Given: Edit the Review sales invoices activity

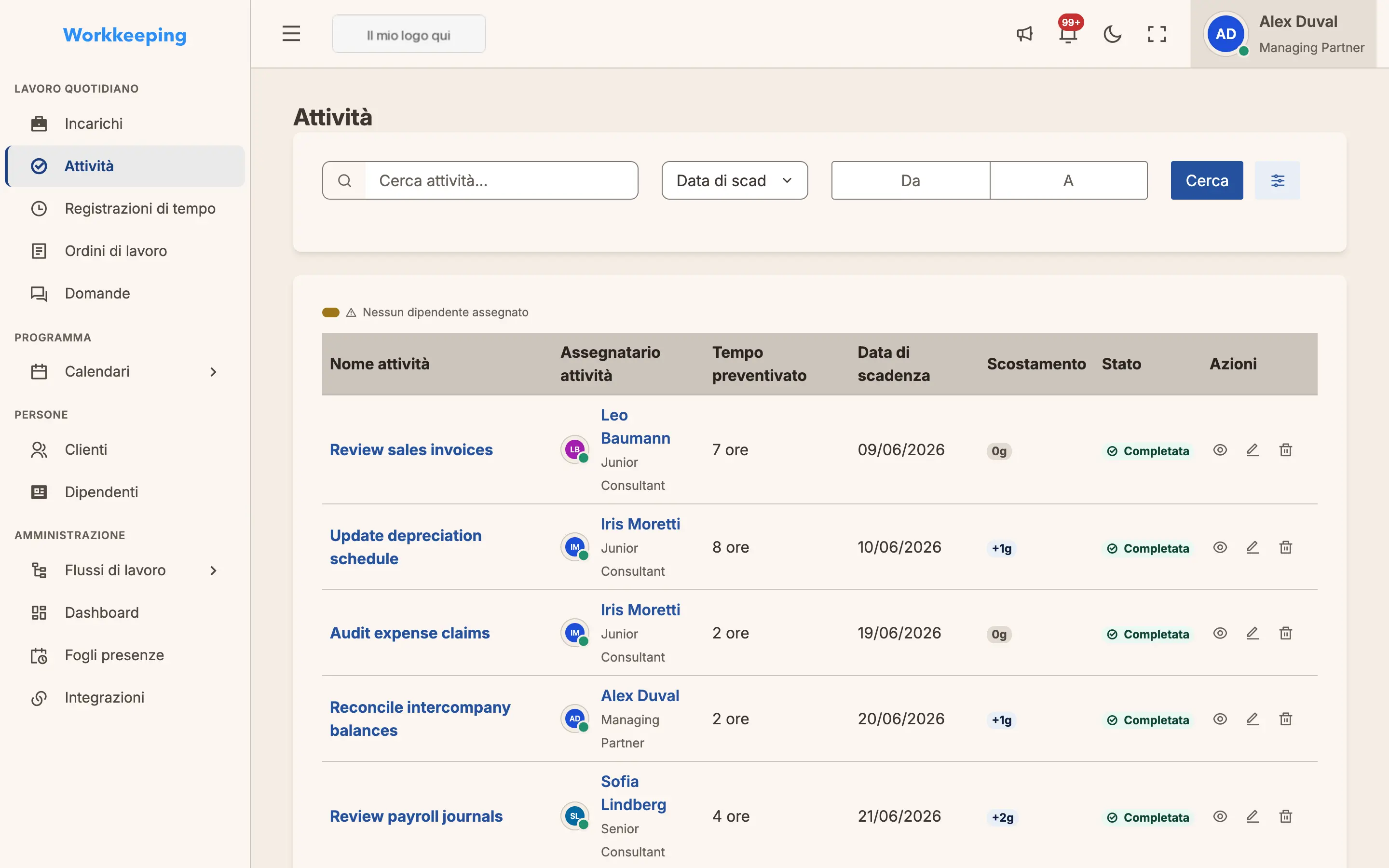Looking at the screenshot, I should point(1253,450).
